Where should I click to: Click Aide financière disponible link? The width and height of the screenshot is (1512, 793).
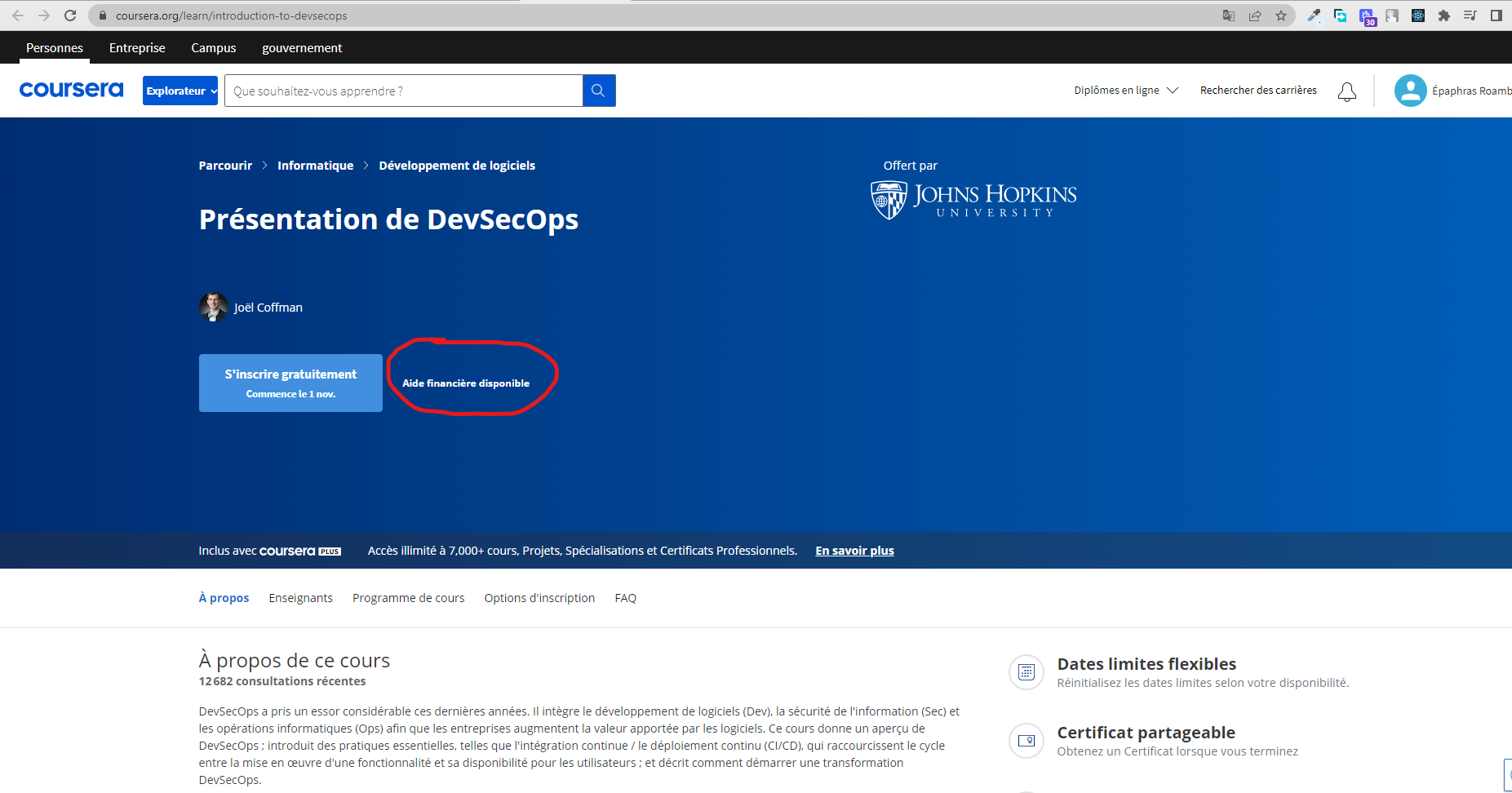point(466,383)
